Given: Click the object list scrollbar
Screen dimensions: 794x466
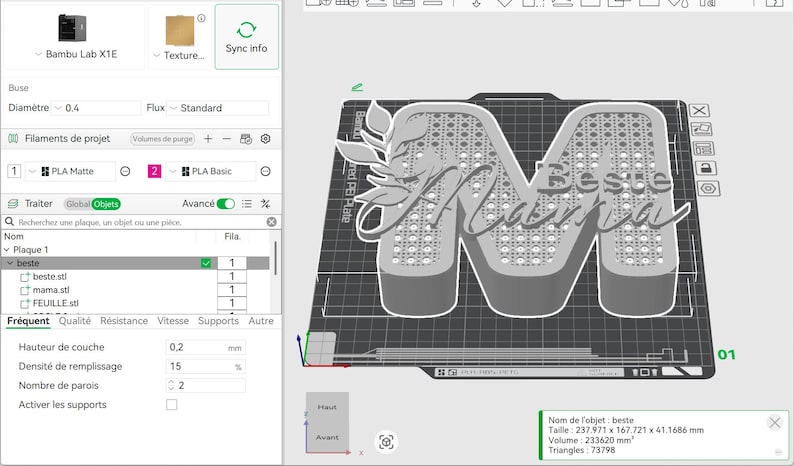Looking at the screenshot, I should (x=275, y=258).
